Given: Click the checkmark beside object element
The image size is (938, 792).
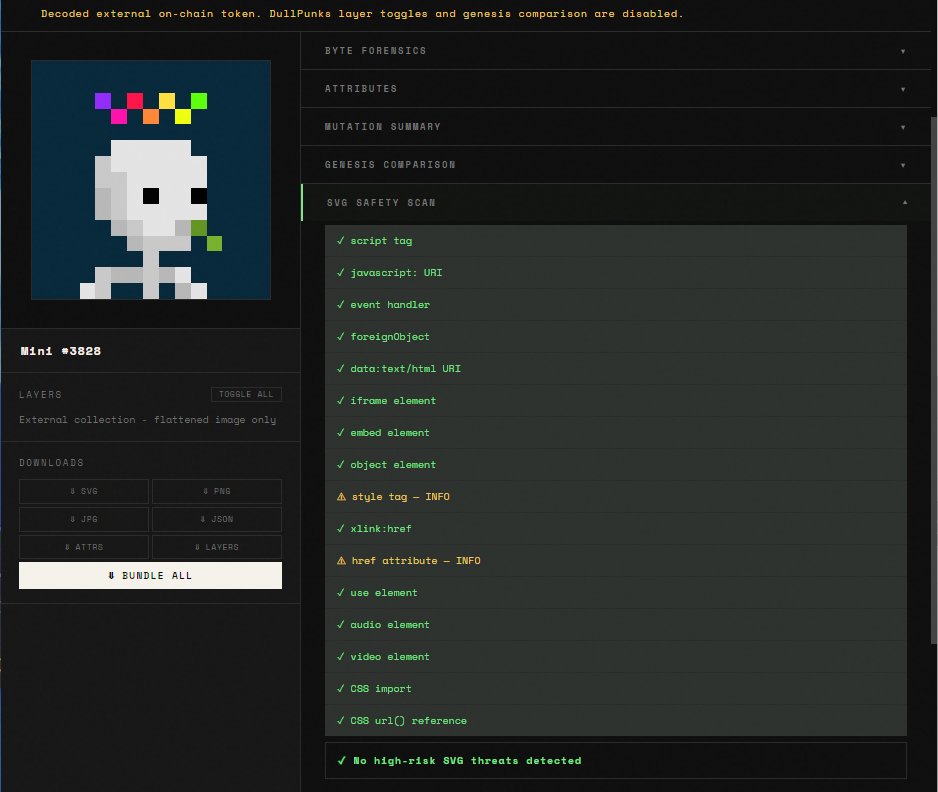Looking at the screenshot, I should click(x=340, y=464).
